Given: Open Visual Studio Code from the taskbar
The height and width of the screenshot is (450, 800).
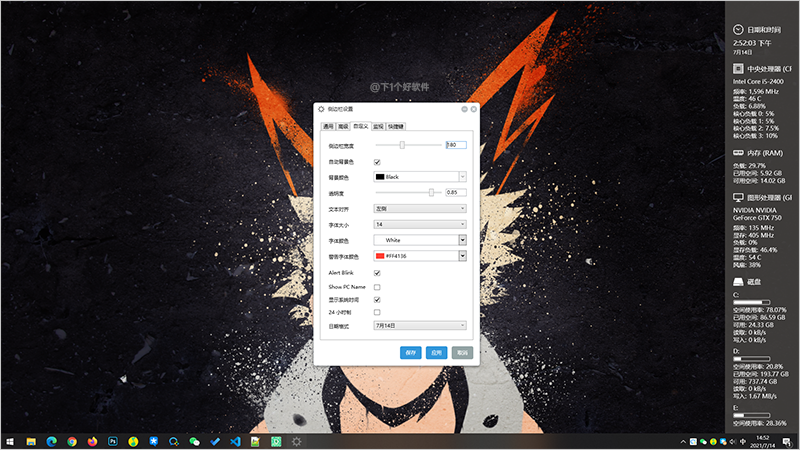Looking at the screenshot, I should tap(235, 442).
